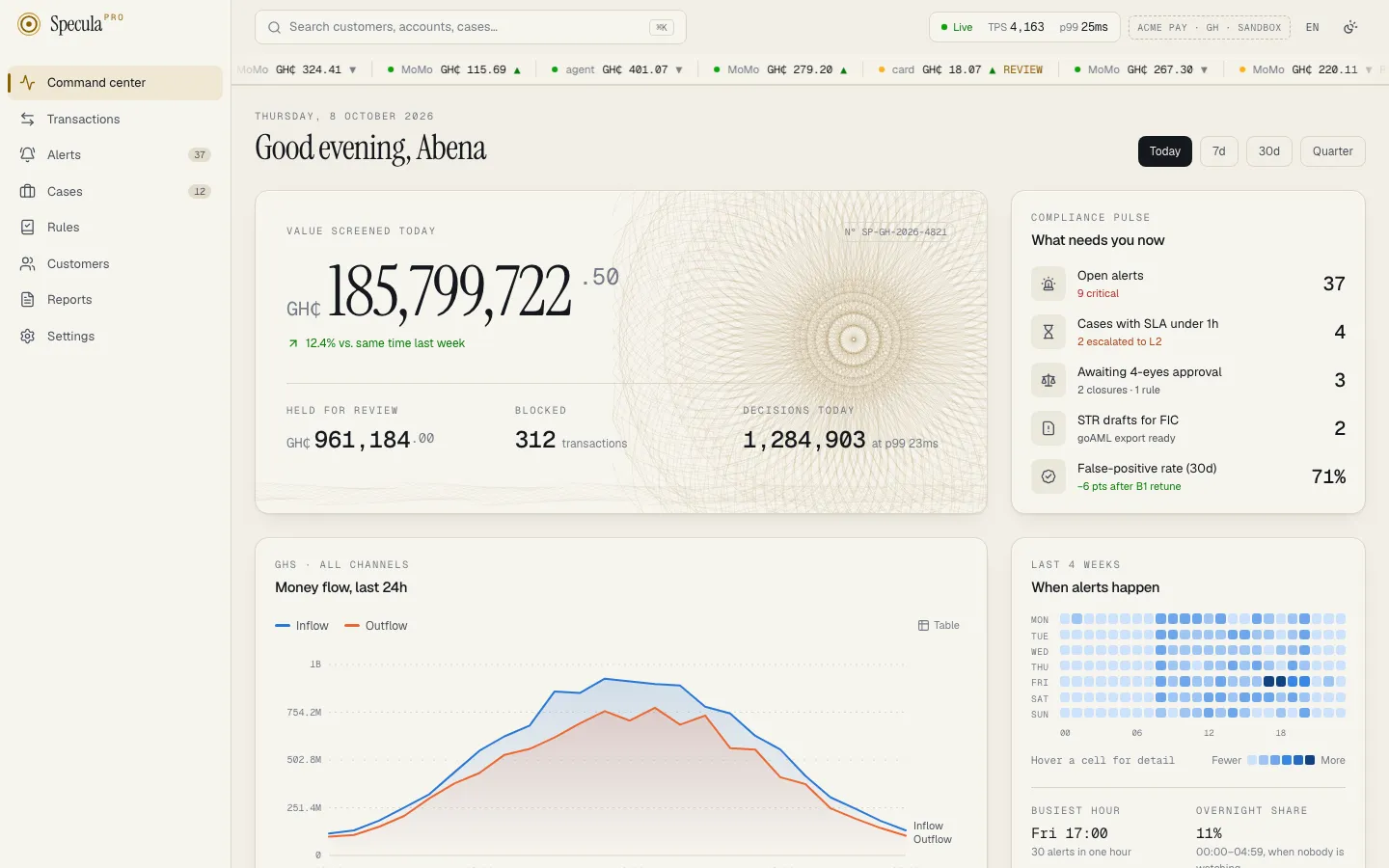Toggle the Outflow legend series
The width and height of the screenshot is (1389, 868).
[x=376, y=626]
